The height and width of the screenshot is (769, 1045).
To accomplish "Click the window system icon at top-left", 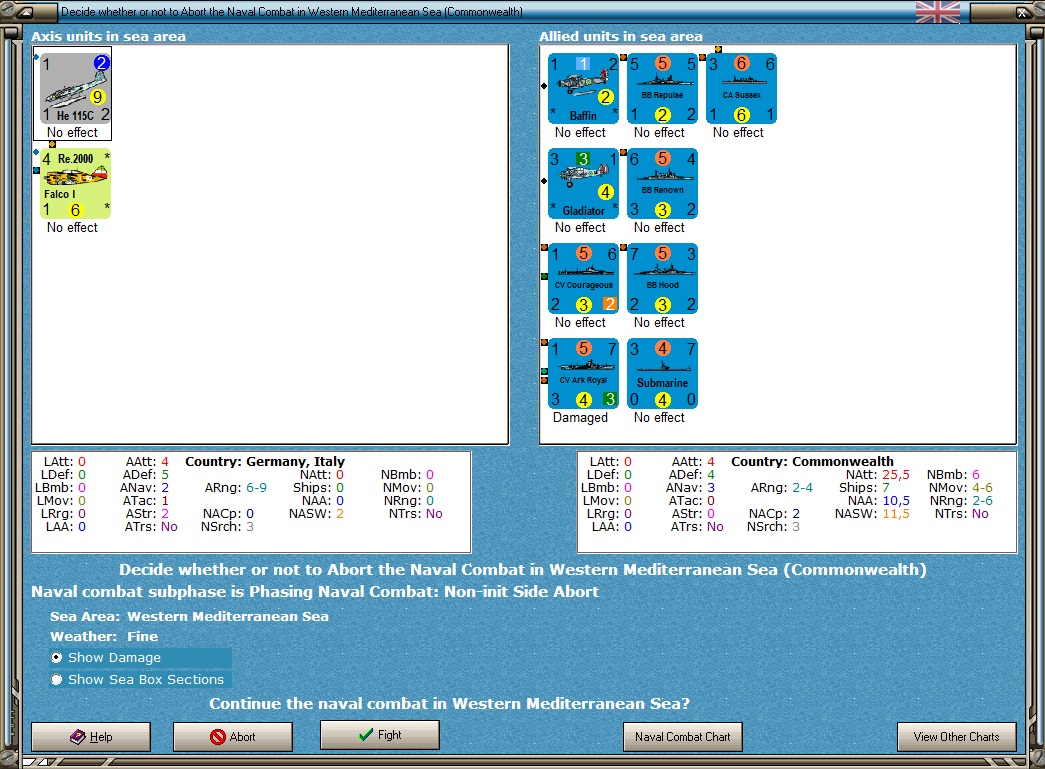I will [24, 12].
